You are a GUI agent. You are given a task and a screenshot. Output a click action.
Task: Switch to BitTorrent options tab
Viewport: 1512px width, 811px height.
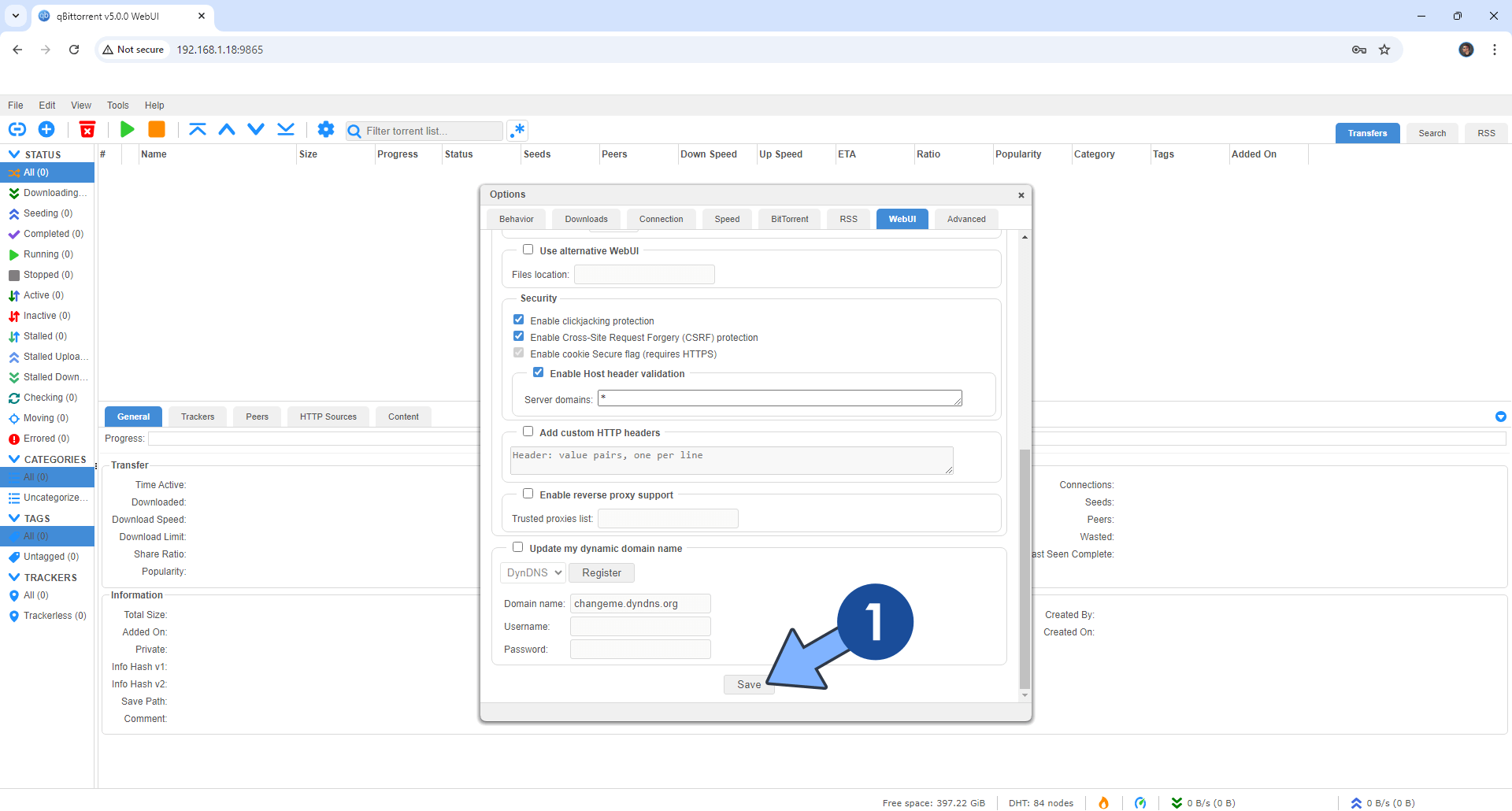(790, 219)
